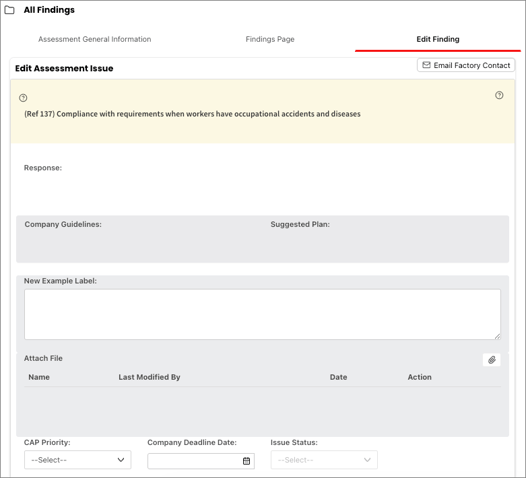Image resolution: width=526 pixels, height=478 pixels.
Task: Click the Last Modified By column header
Action: [149, 377]
